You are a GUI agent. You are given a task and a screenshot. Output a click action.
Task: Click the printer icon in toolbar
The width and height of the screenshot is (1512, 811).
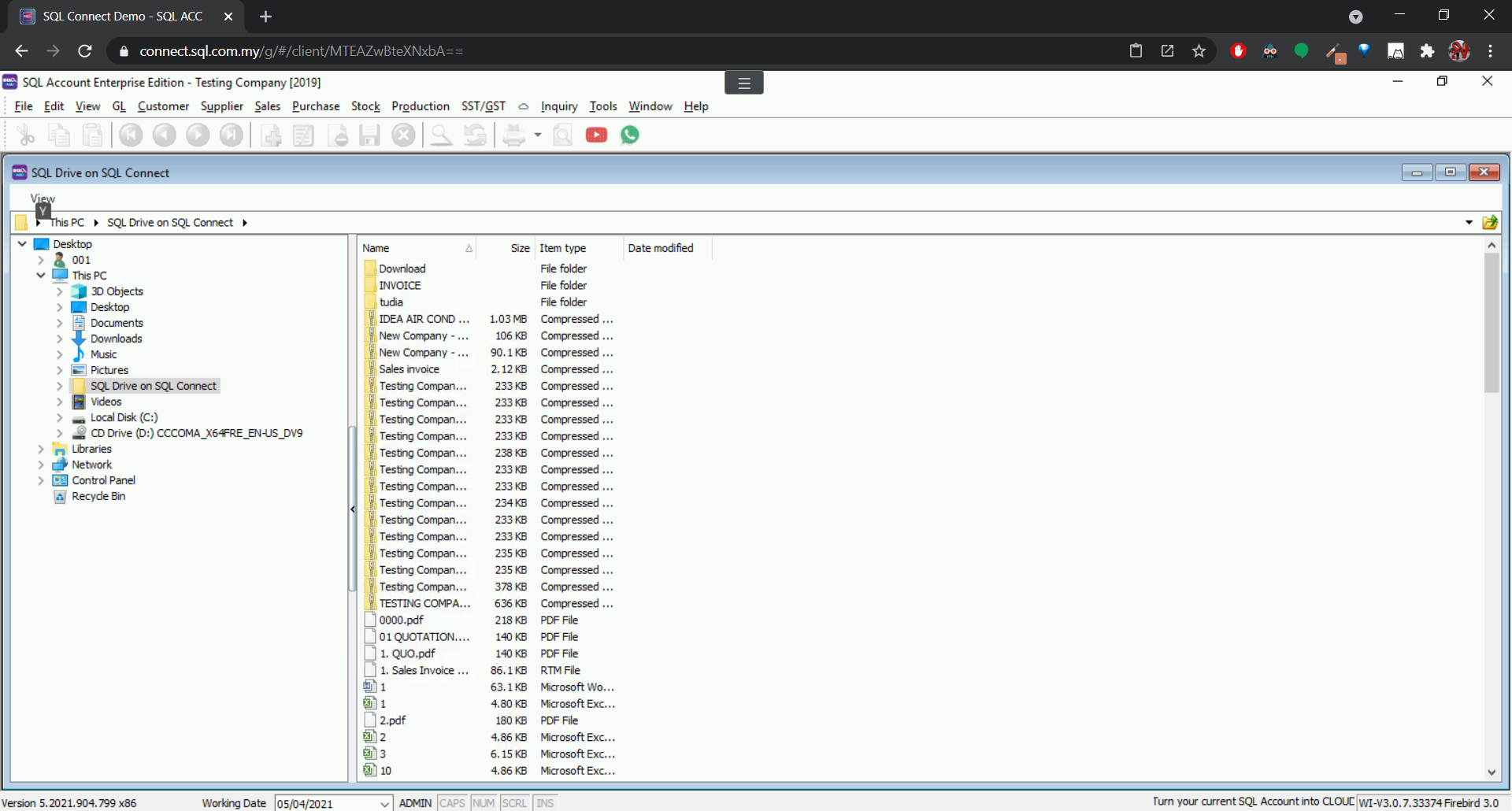514,135
